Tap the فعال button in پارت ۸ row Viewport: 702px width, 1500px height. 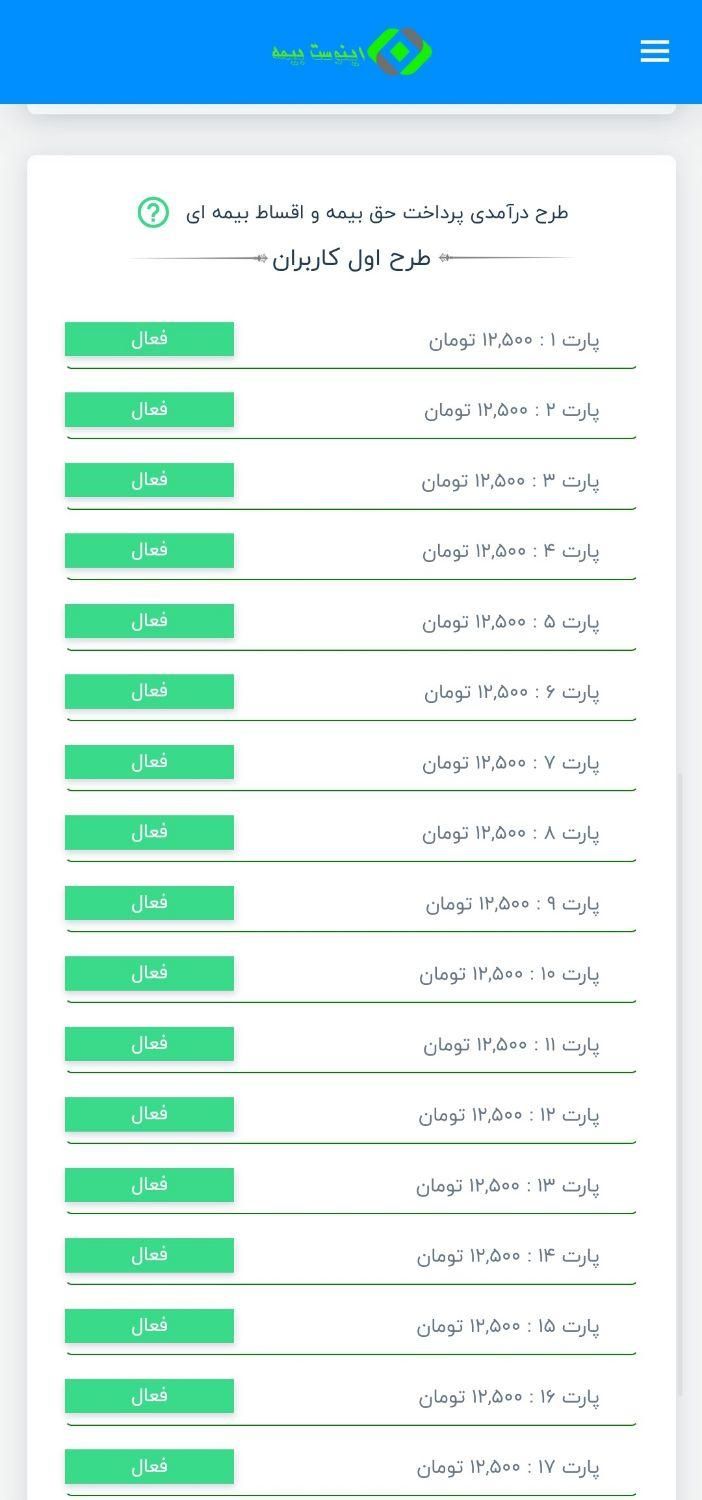[x=149, y=832]
